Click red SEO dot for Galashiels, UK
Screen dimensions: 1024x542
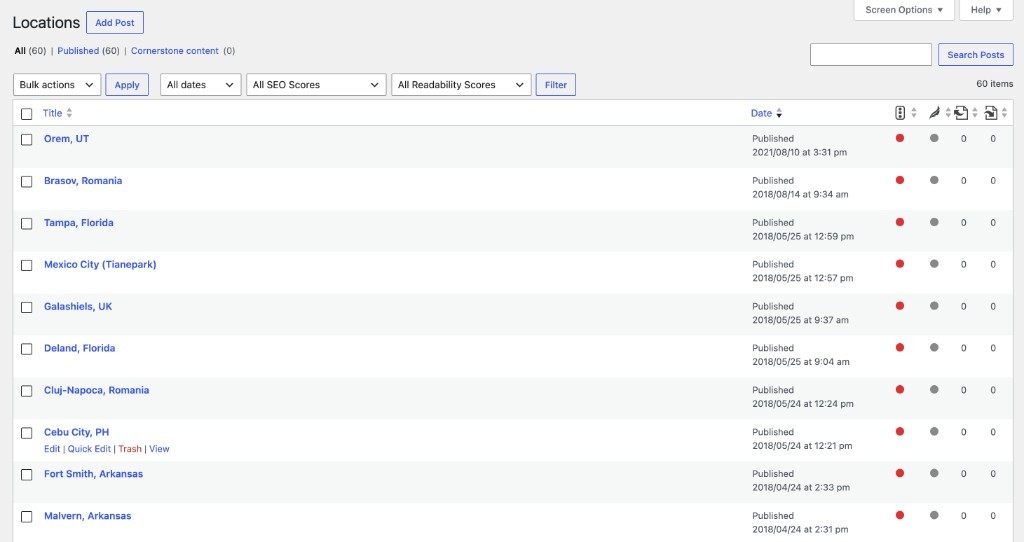[900, 306]
